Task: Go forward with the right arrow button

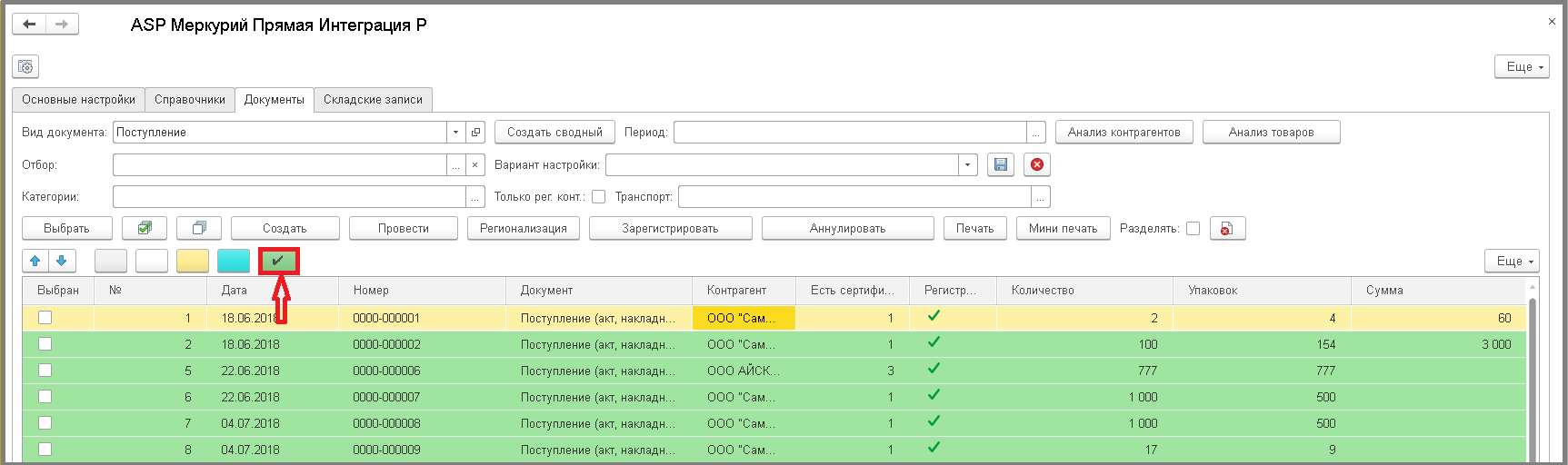Action: click(62, 25)
